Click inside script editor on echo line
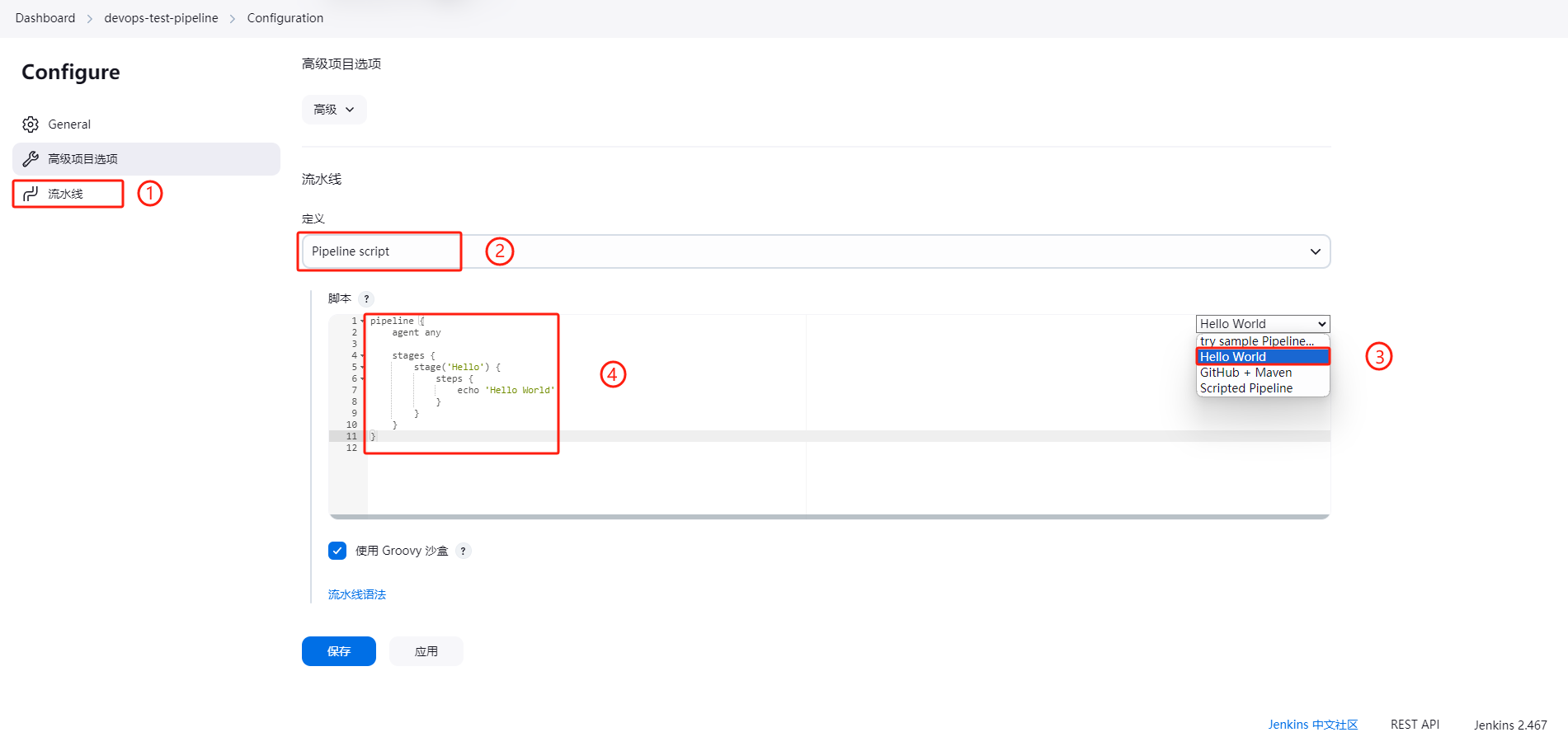Screen dimensions: 1568x751 click(x=506, y=391)
